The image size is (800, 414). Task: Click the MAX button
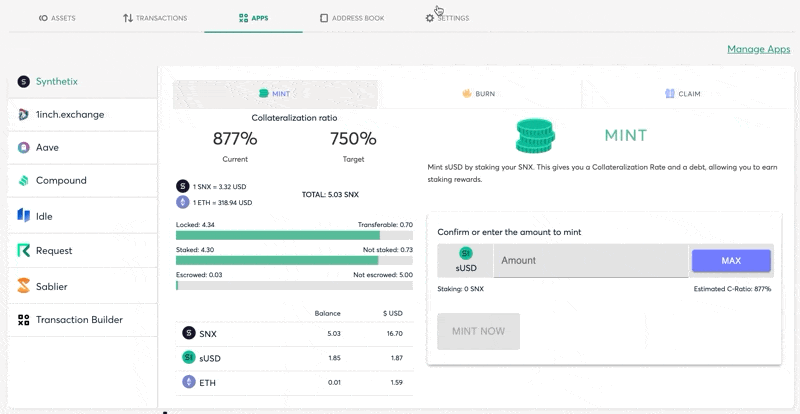(731, 261)
